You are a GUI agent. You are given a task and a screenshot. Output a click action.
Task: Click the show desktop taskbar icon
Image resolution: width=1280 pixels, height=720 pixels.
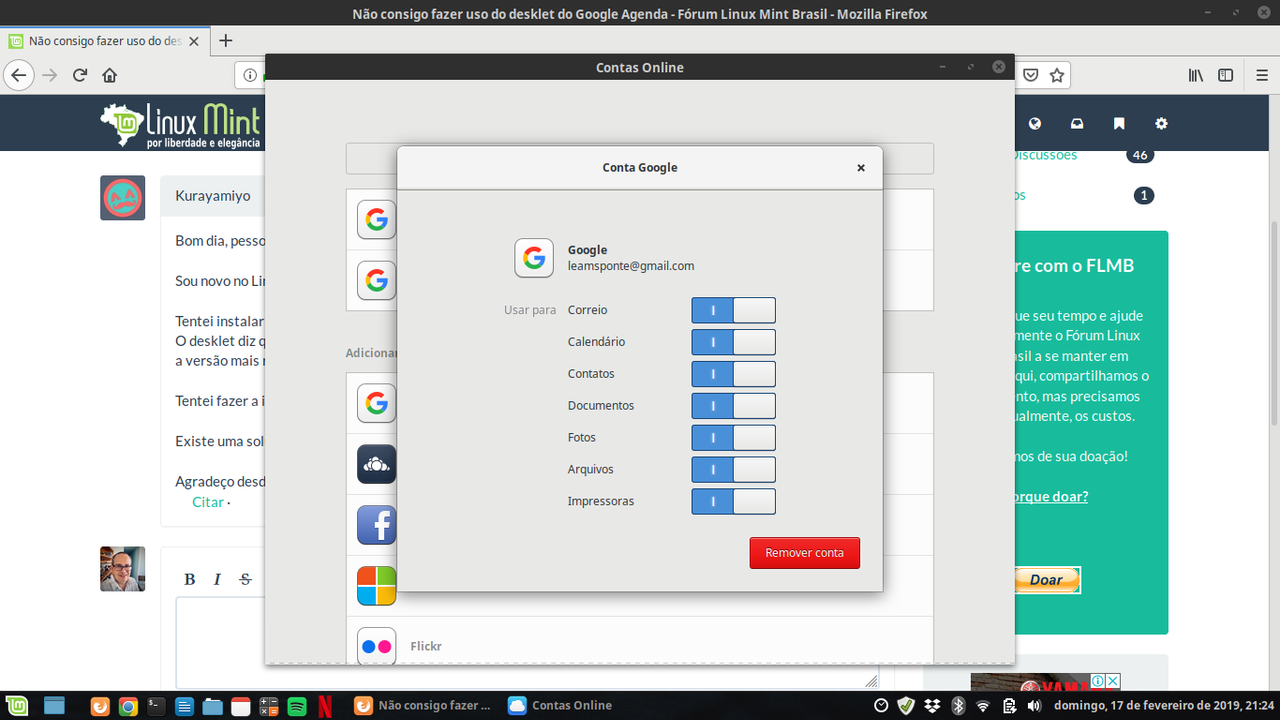[54, 705]
